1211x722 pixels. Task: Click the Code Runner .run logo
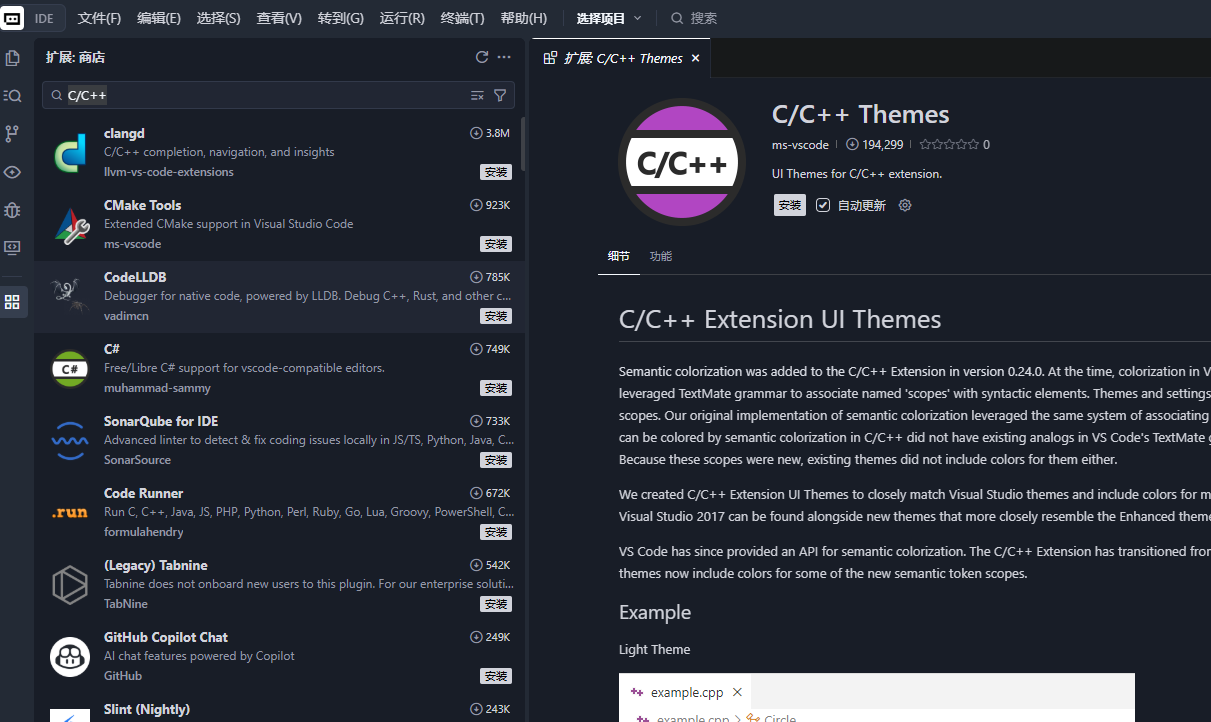[x=70, y=513]
